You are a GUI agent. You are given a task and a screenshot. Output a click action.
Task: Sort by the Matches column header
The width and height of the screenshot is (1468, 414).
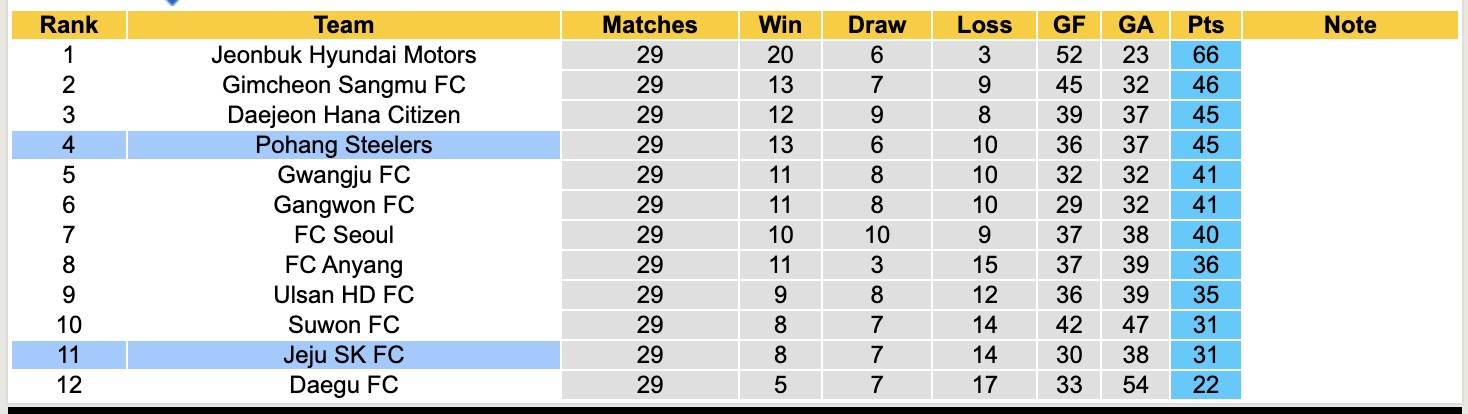tap(649, 25)
